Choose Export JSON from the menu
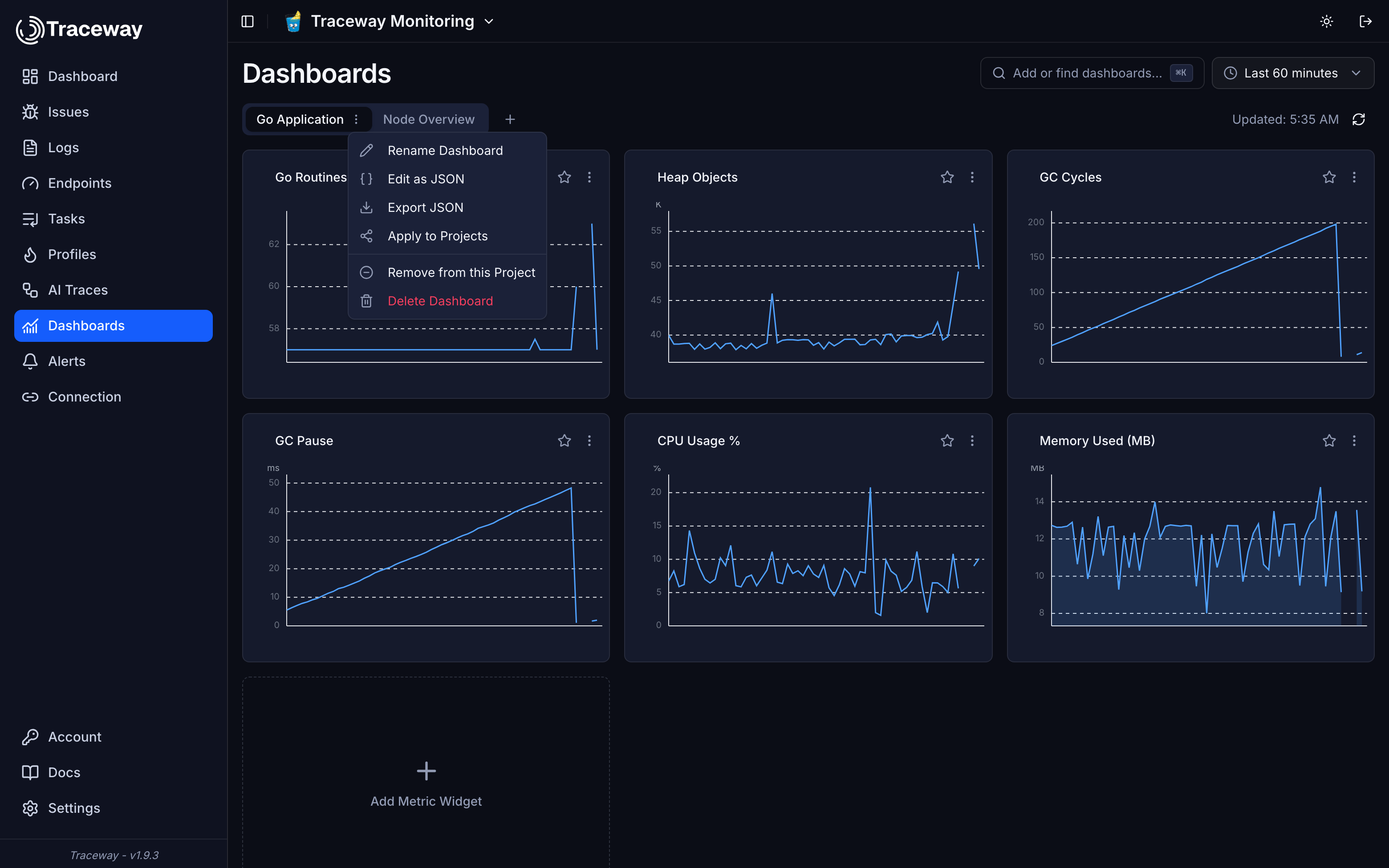Screen dimensions: 1389x868 pyautogui.click(x=447, y=208)
